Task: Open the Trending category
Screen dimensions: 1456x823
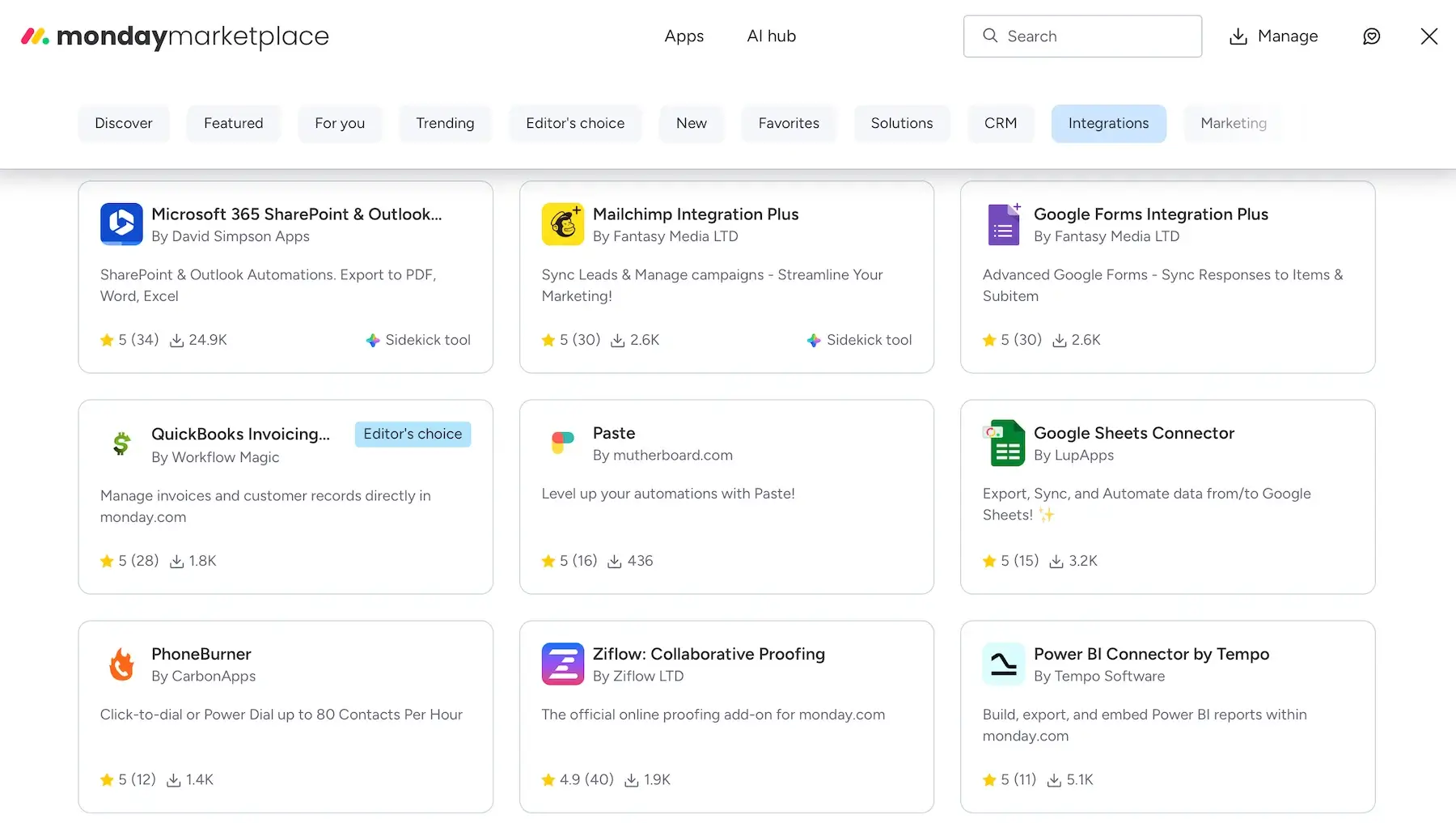Action: [445, 123]
